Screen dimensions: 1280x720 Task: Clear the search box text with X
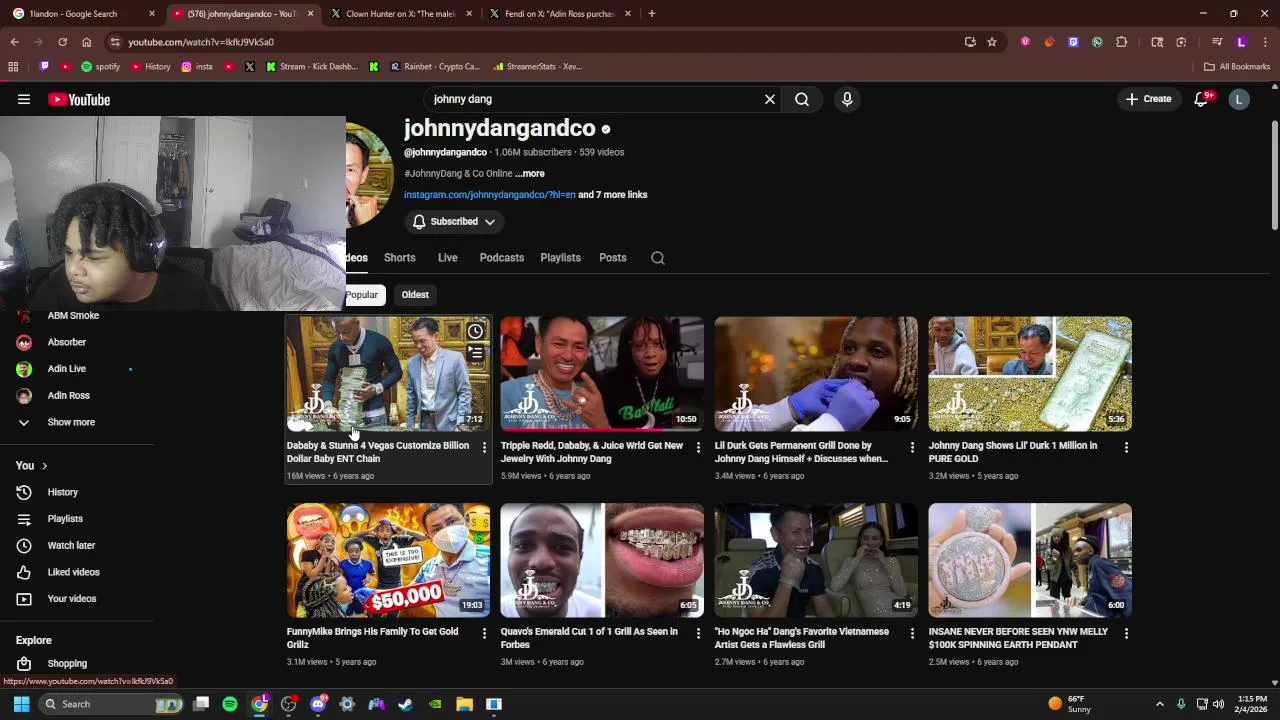click(x=770, y=99)
